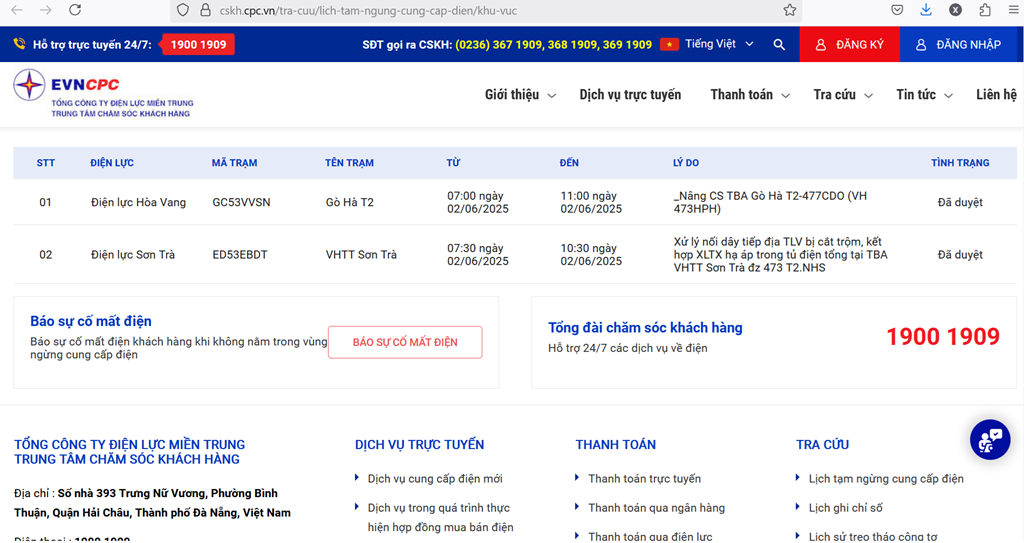Open Lịch ghi chỉ số link

pyautogui.click(x=846, y=508)
